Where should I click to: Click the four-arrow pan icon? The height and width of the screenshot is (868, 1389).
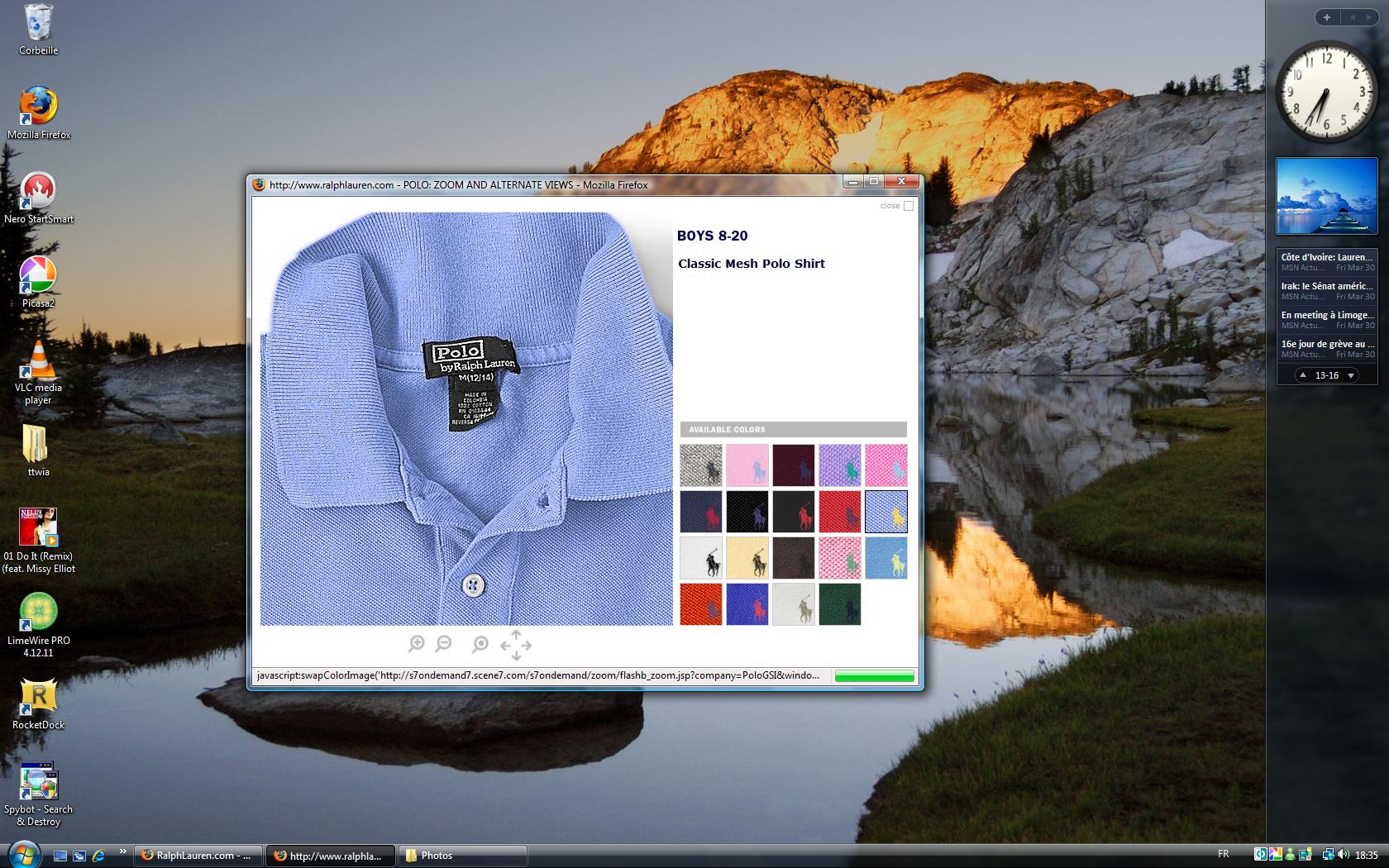coord(516,645)
